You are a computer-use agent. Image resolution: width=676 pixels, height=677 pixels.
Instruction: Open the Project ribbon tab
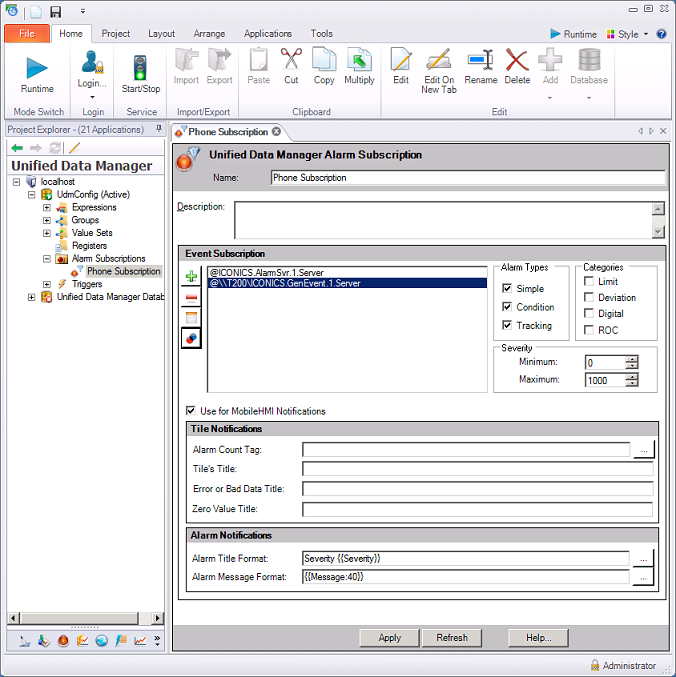tap(116, 33)
